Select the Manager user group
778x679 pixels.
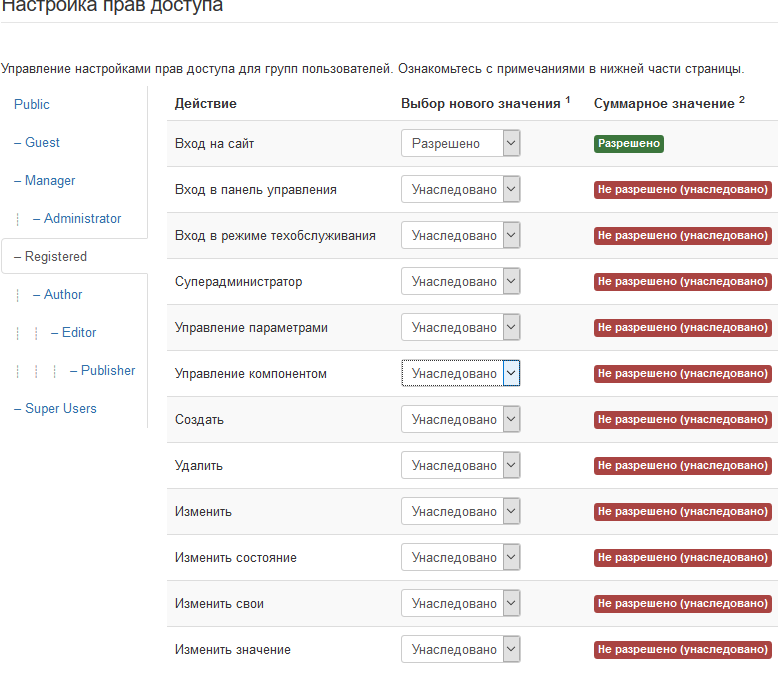50,181
